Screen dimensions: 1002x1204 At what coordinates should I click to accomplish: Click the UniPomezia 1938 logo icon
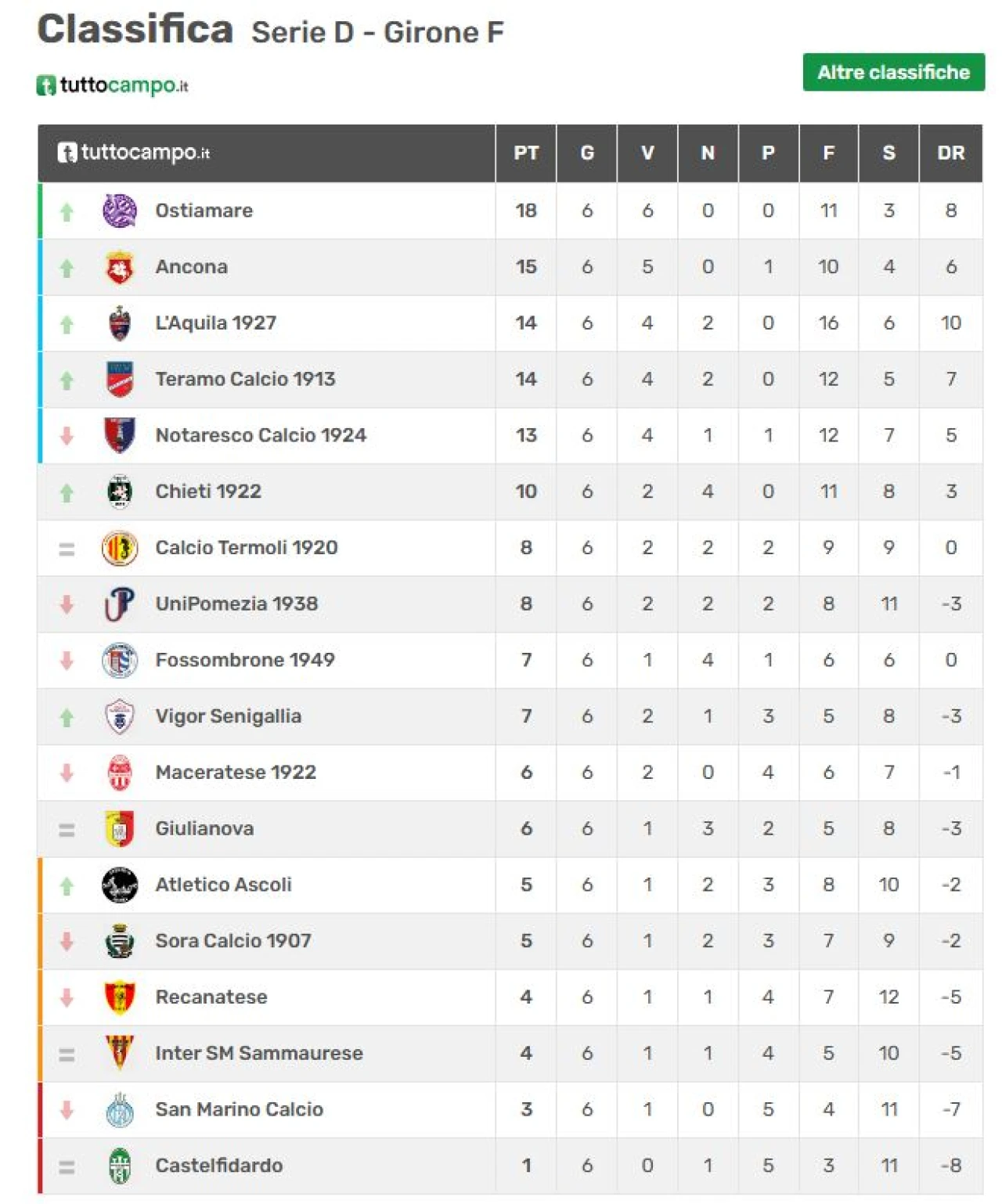pyautogui.click(x=120, y=604)
